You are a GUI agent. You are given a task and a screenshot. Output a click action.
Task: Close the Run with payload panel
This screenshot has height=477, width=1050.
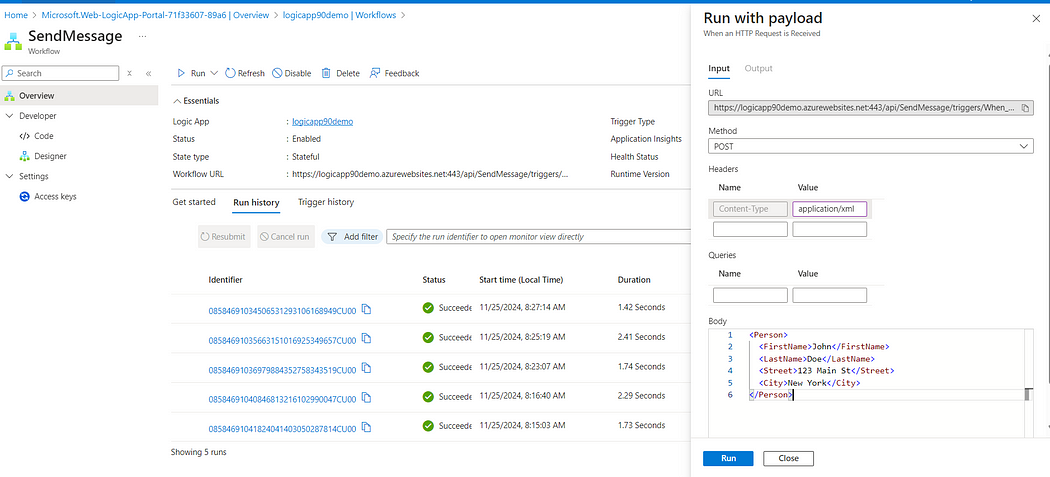pos(1036,19)
